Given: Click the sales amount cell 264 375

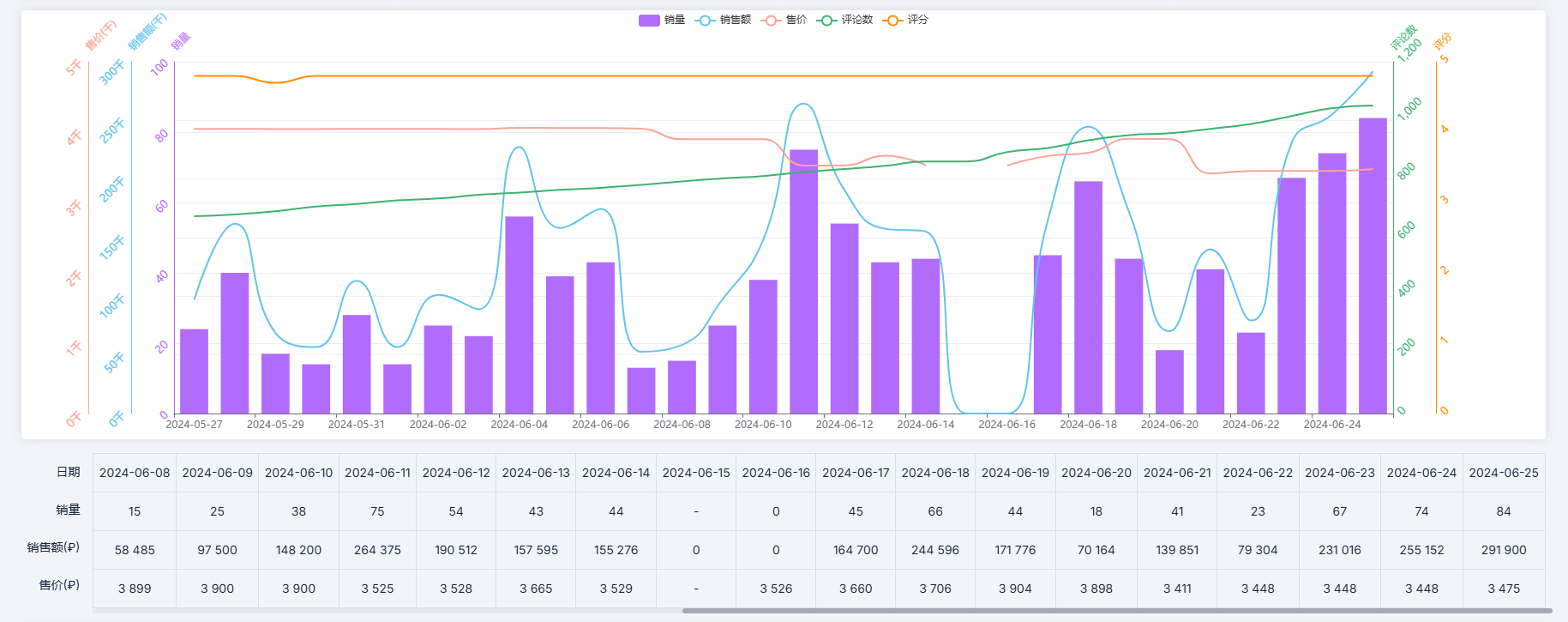Looking at the screenshot, I should tap(377, 550).
